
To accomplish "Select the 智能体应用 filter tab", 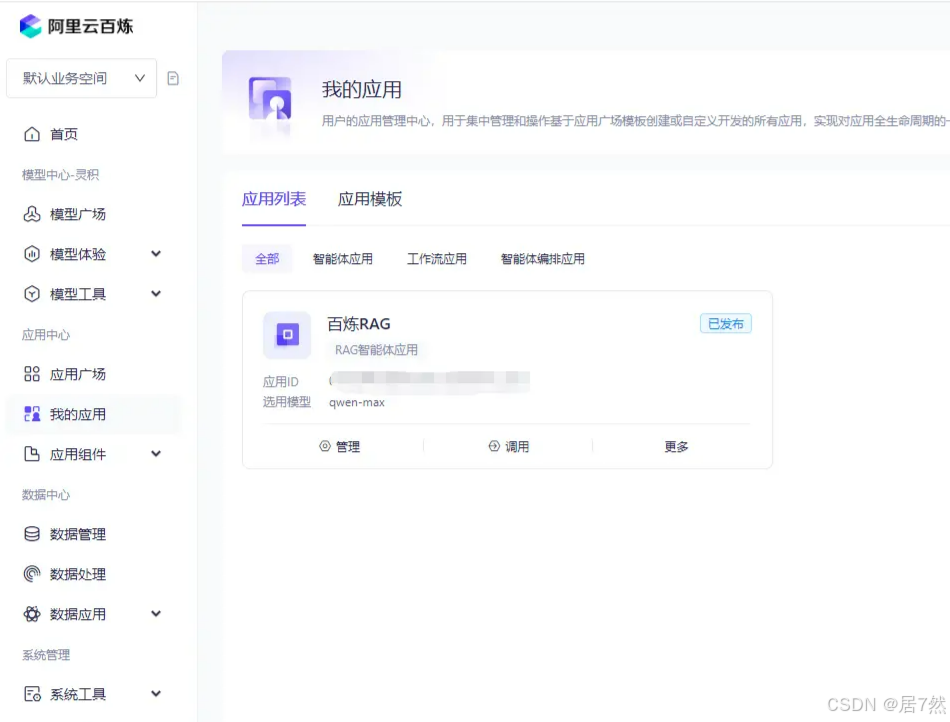I will (x=342, y=259).
